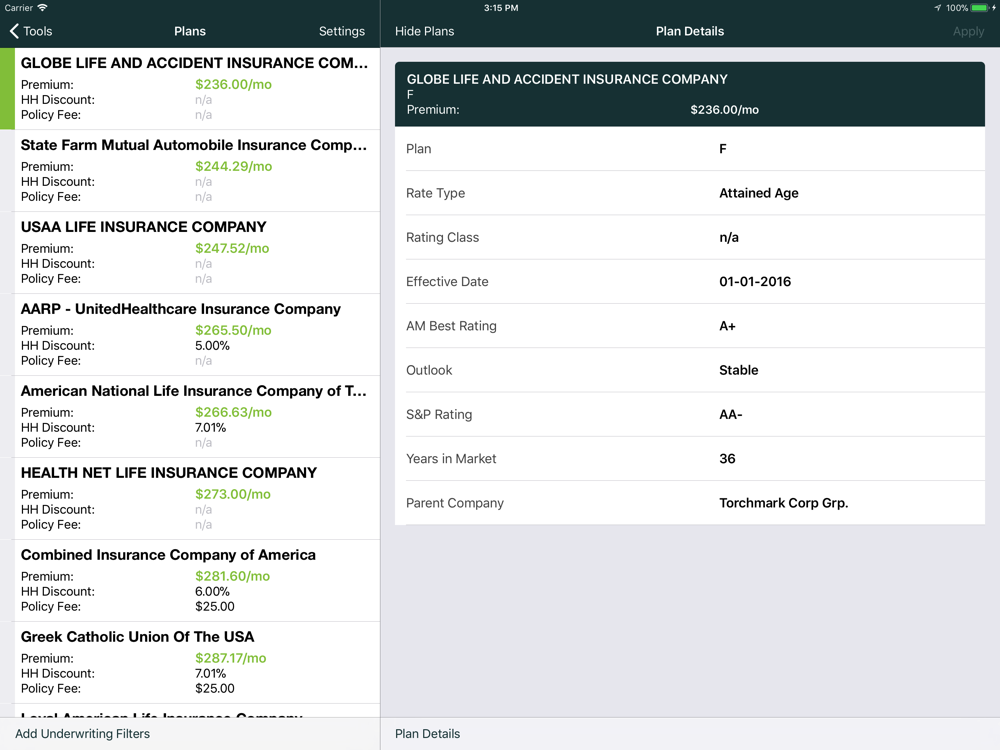Choose USAA Life Insurance Company plan
The width and height of the screenshot is (1000, 750).
(x=195, y=252)
